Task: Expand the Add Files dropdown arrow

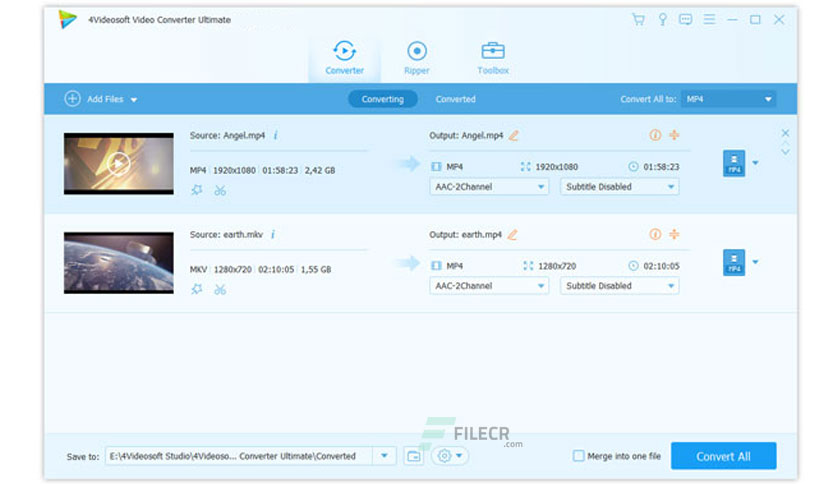Action: 134,100
